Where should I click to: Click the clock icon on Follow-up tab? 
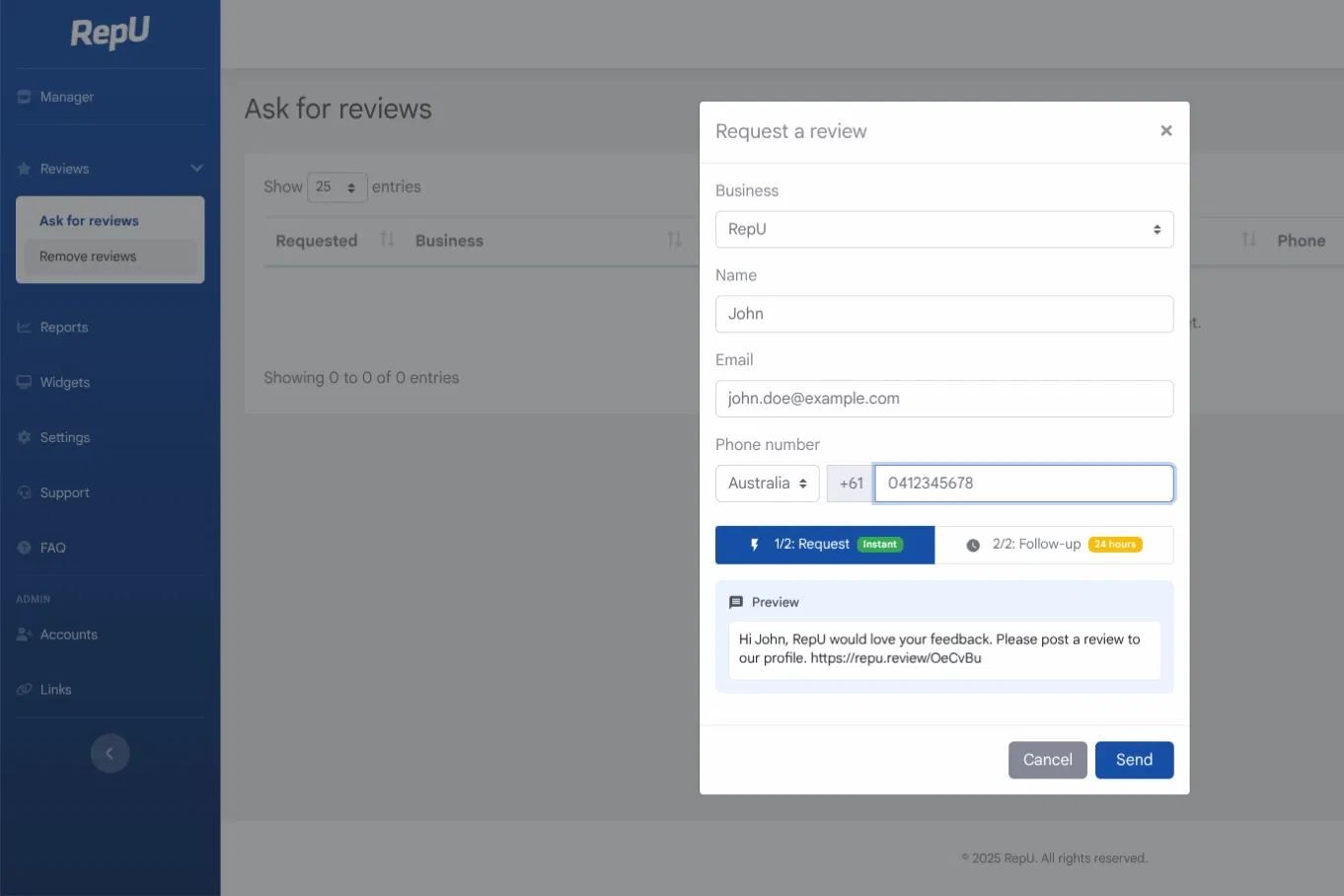click(x=973, y=545)
